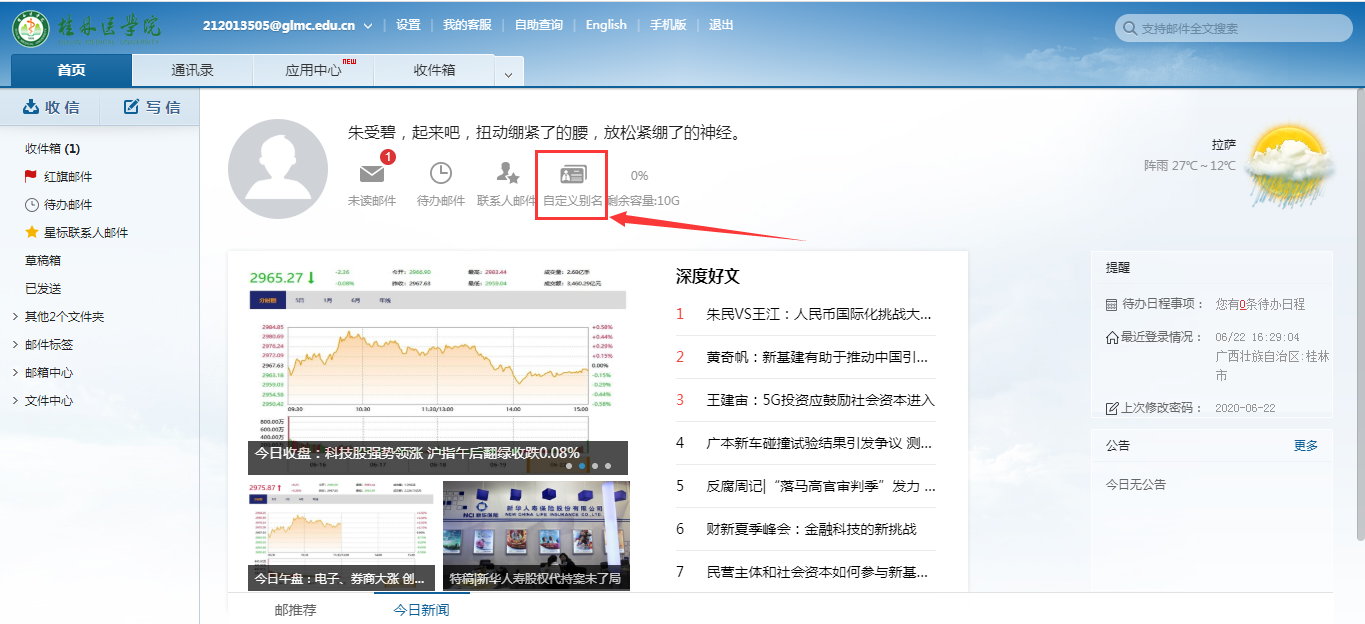Click the 写信 compose button
The height and width of the screenshot is (624, 1365).
coord(151,107)
